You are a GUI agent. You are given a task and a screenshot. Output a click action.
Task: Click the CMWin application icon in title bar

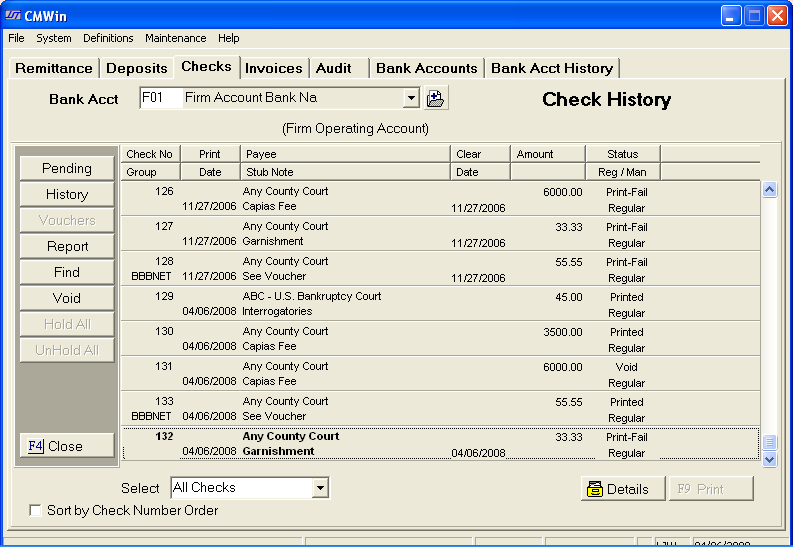pos(14,15)
